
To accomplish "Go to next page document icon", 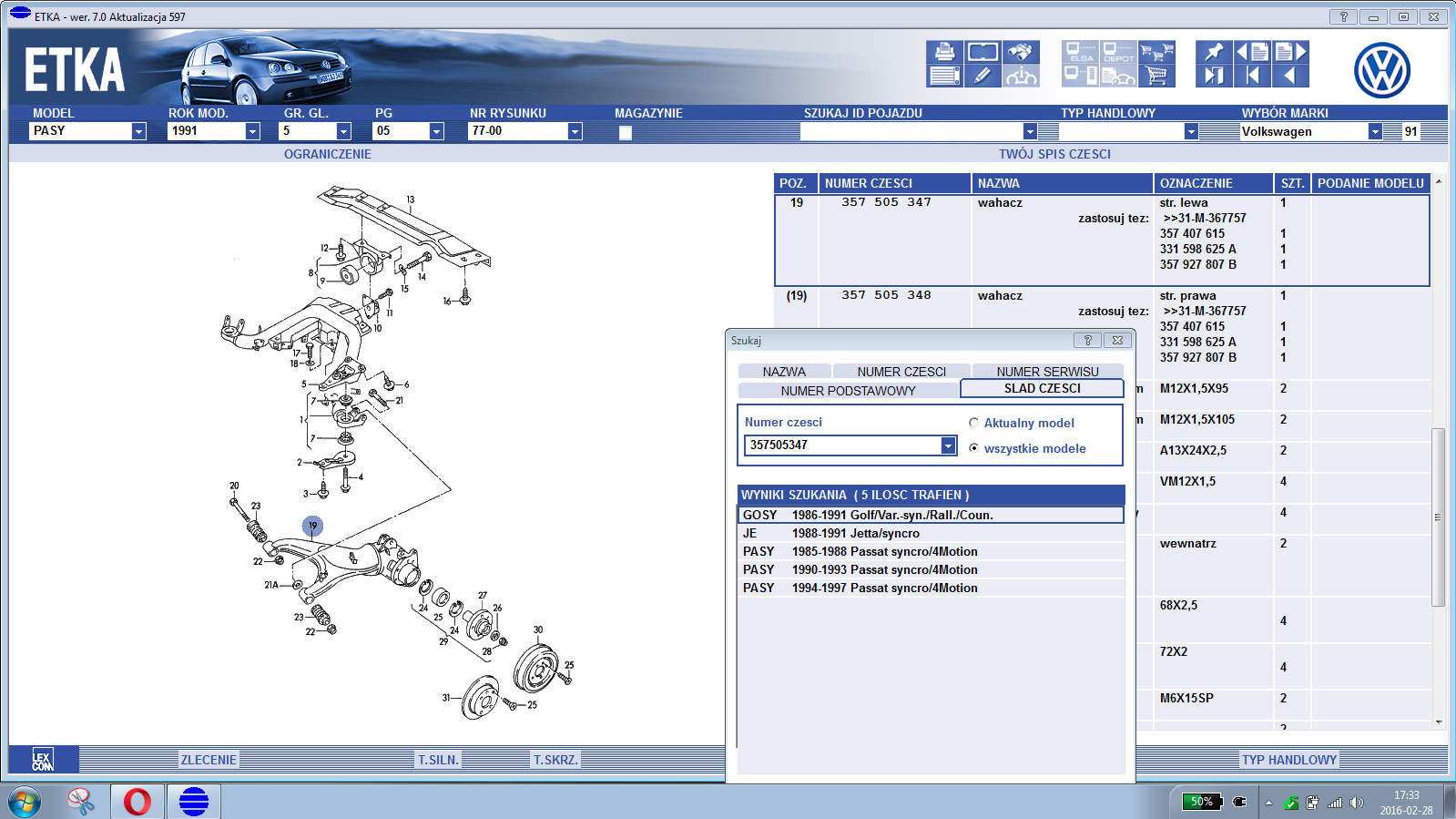I will click(x=1290, y=52).
